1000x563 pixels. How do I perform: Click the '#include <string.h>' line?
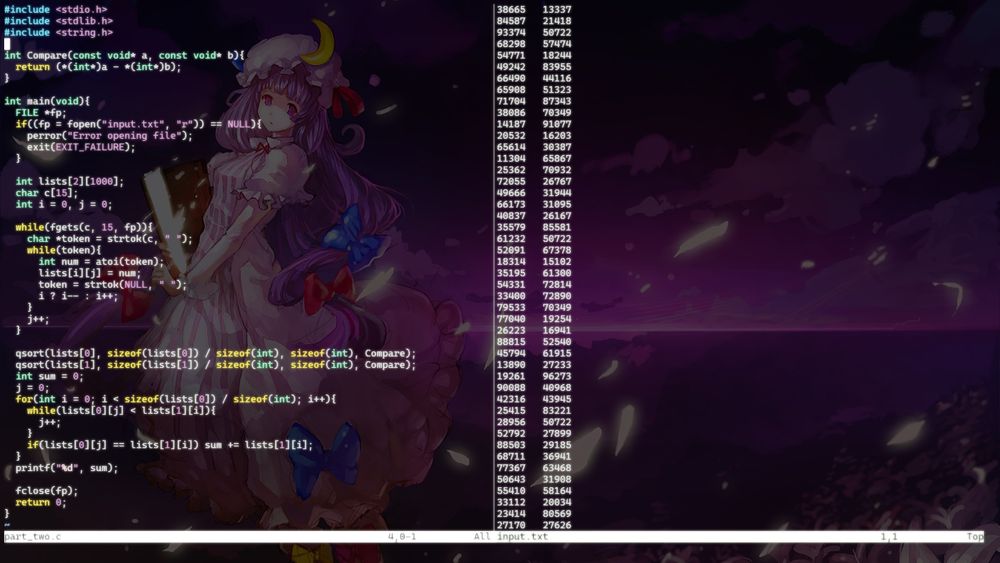pos(59,33)
